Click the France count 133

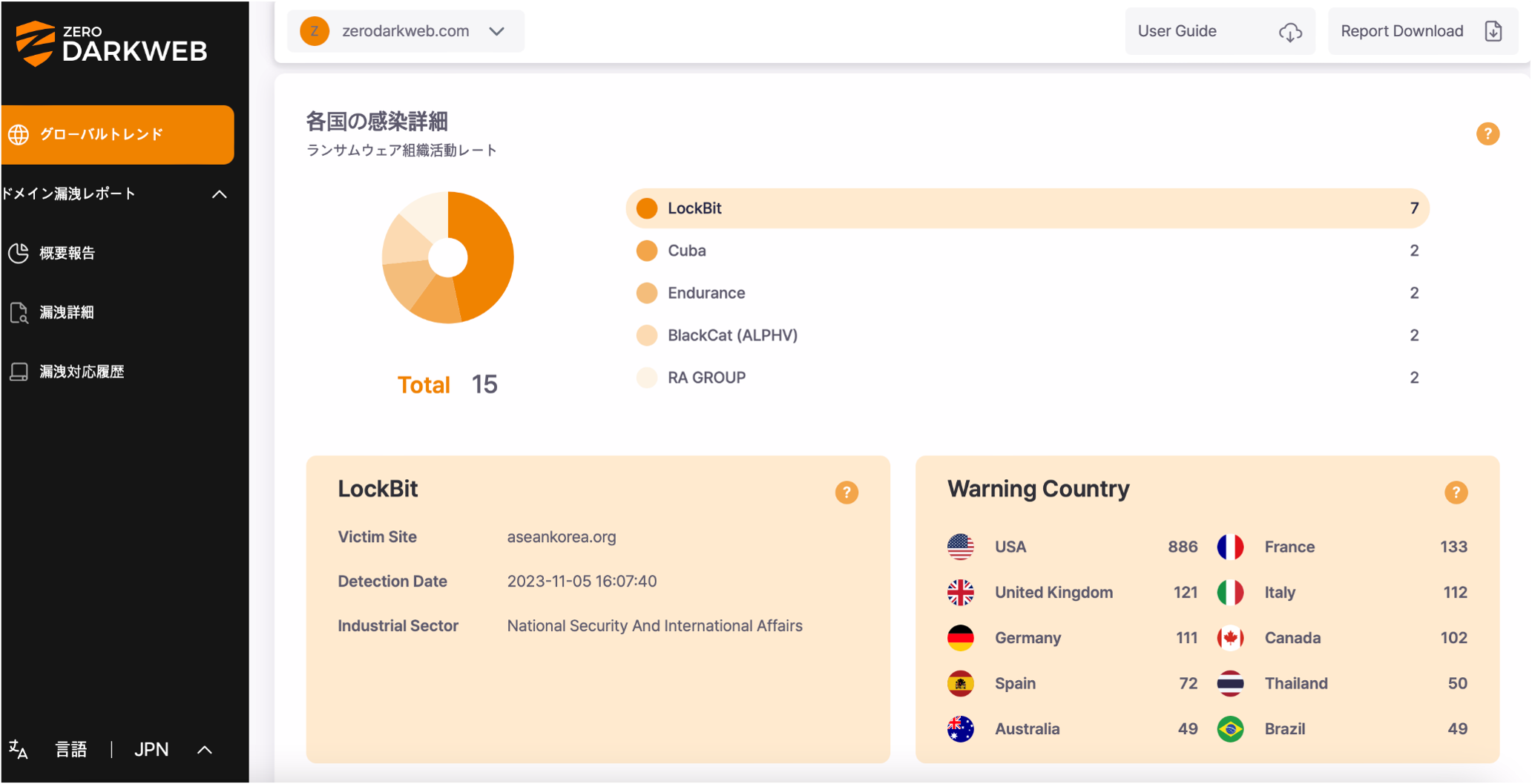(1453, 547)
